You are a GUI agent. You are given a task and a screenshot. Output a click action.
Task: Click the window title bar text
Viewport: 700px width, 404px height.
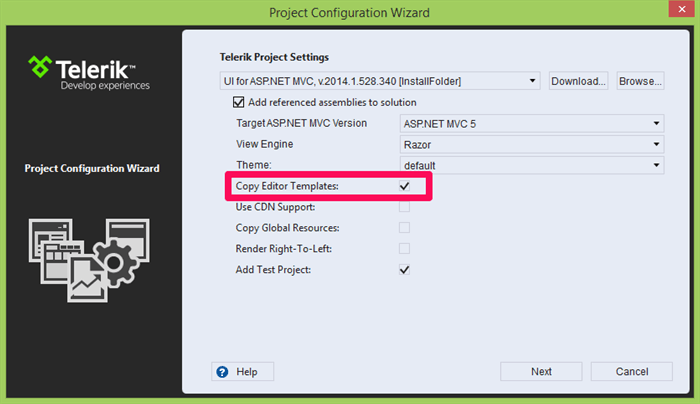pos(349,12)
